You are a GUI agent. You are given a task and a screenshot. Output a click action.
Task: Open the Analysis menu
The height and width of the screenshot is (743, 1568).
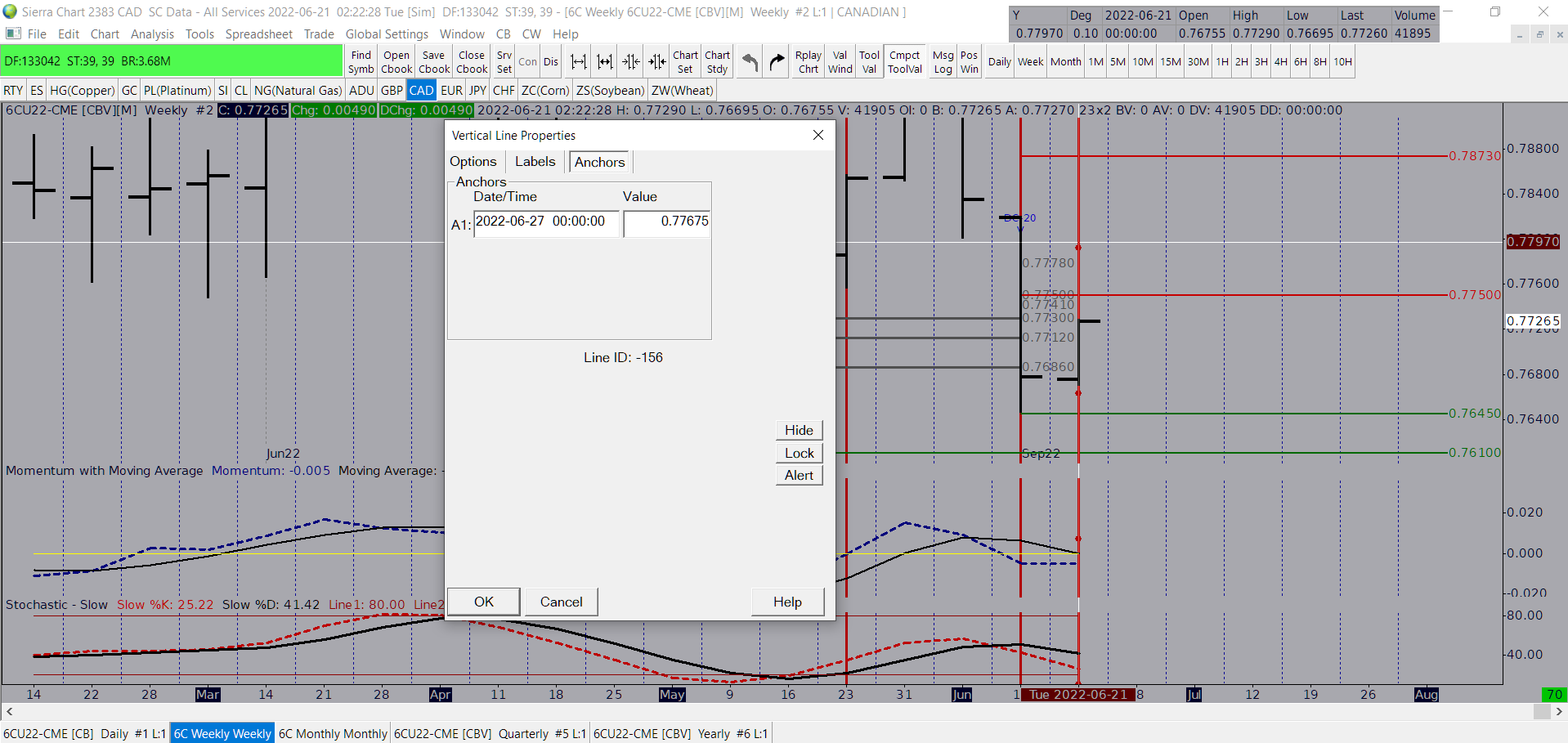(152, 34)
